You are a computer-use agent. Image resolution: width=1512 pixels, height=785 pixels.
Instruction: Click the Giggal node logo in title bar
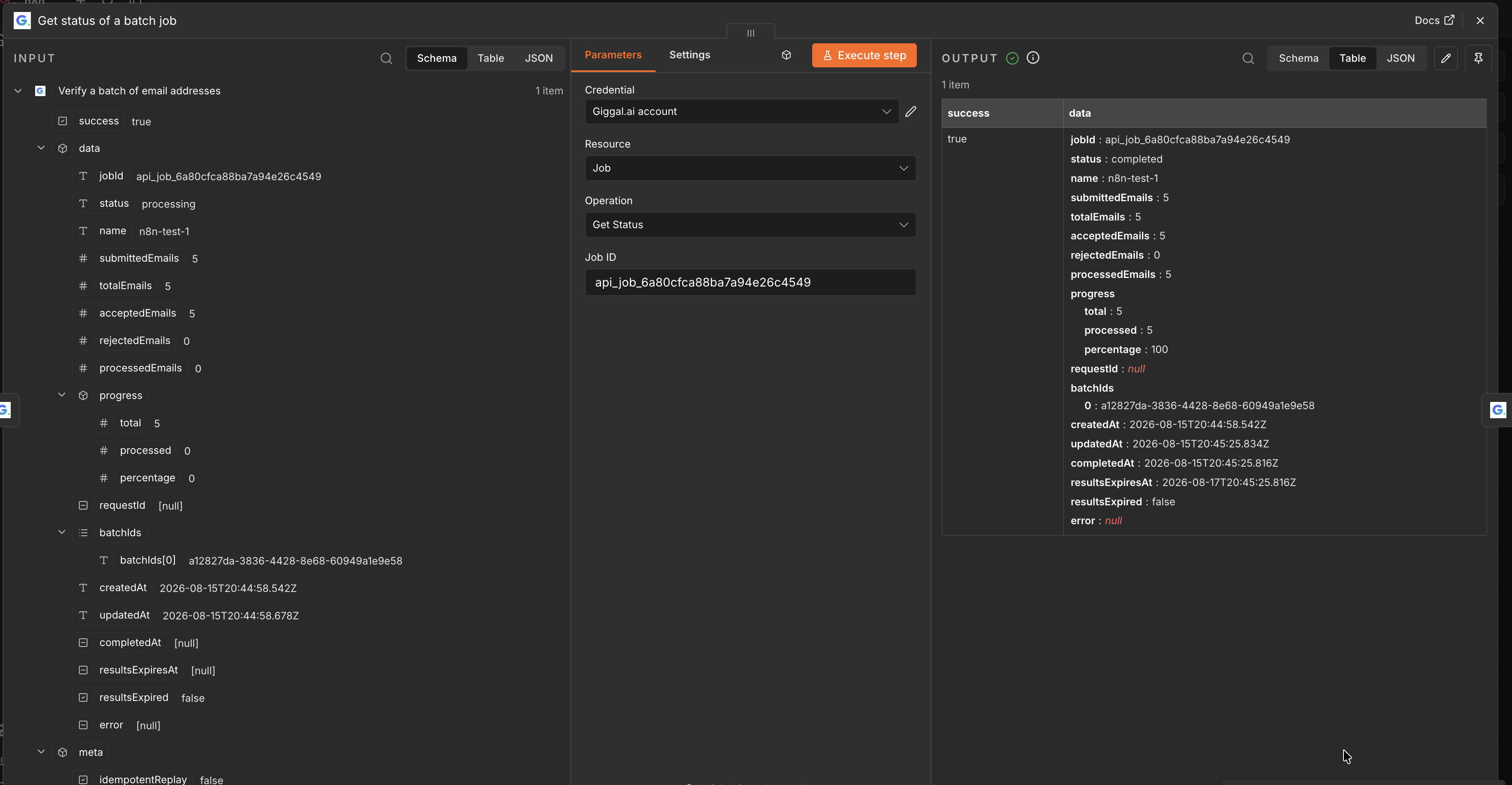22,21
